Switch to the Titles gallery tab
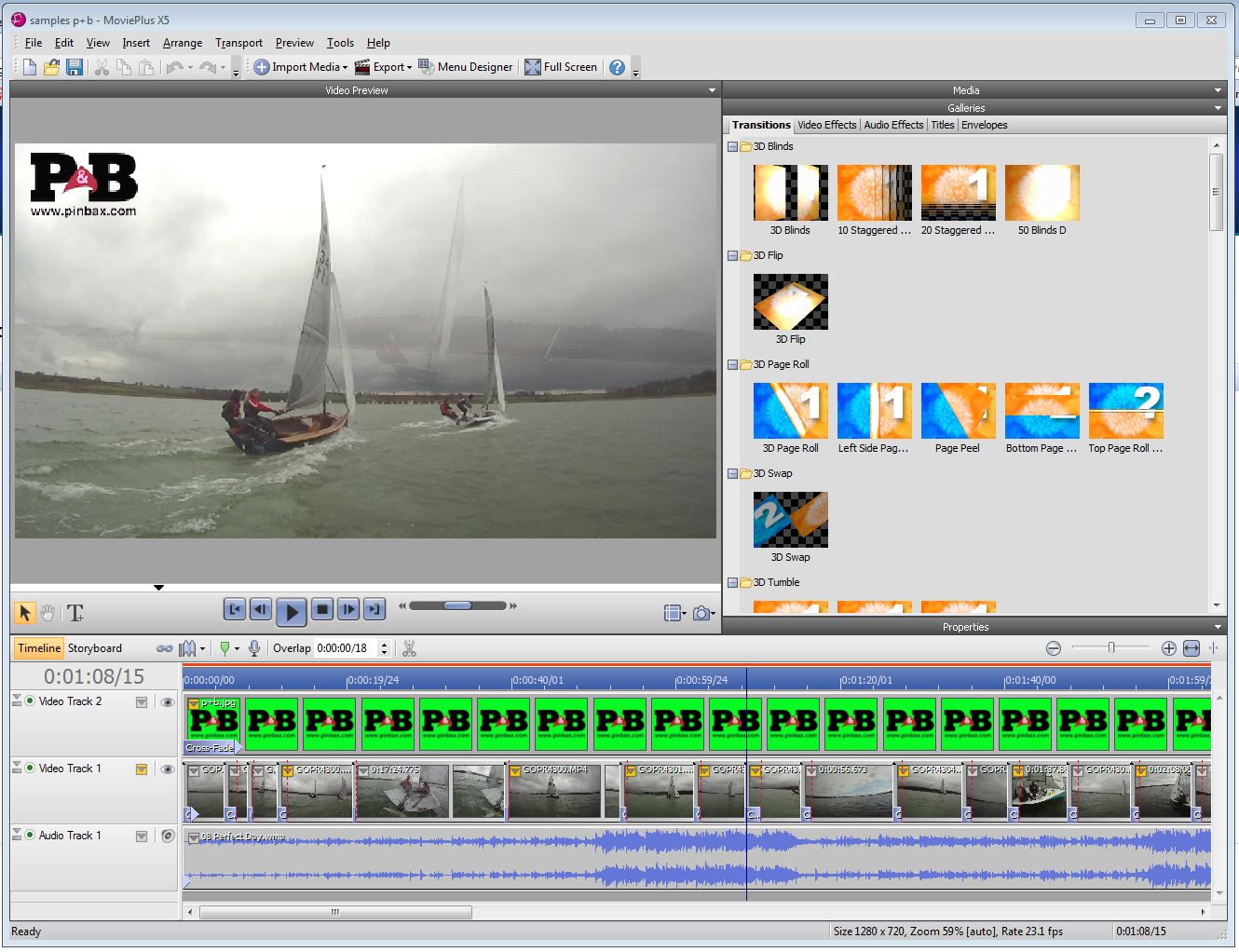Screen dimensions: 1239x952 943,125
